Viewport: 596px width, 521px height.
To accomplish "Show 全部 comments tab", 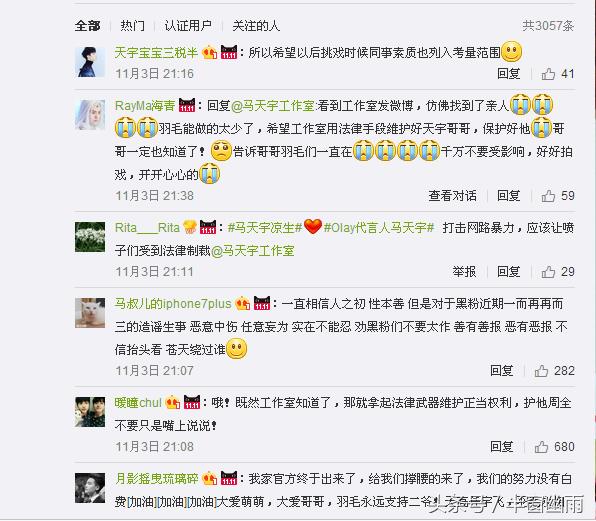I will click(87, 26).
